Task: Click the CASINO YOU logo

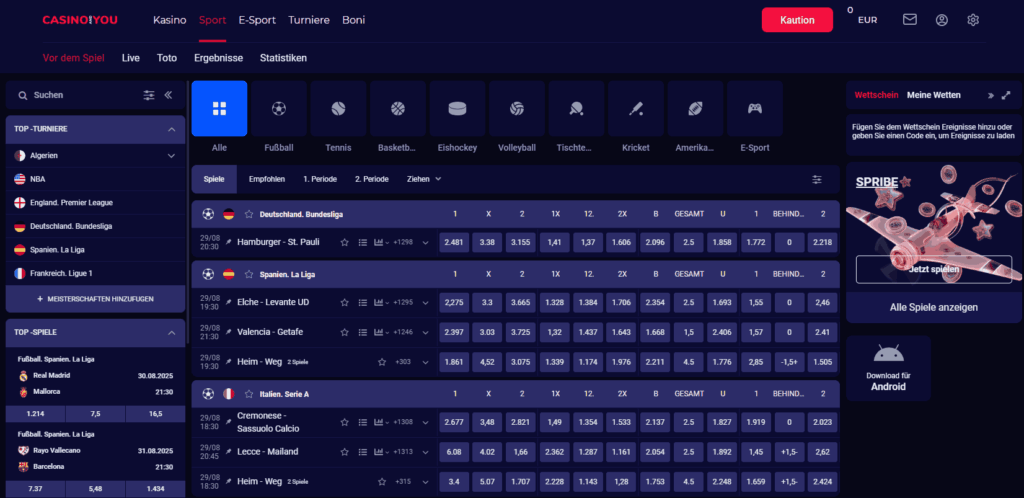Action: click(x=80, y=20)
